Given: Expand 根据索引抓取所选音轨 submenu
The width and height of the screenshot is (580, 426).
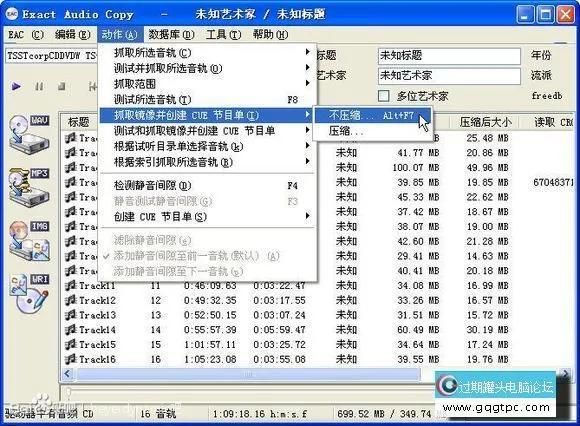Looking at the screenshot, I should tap(208, 162).
